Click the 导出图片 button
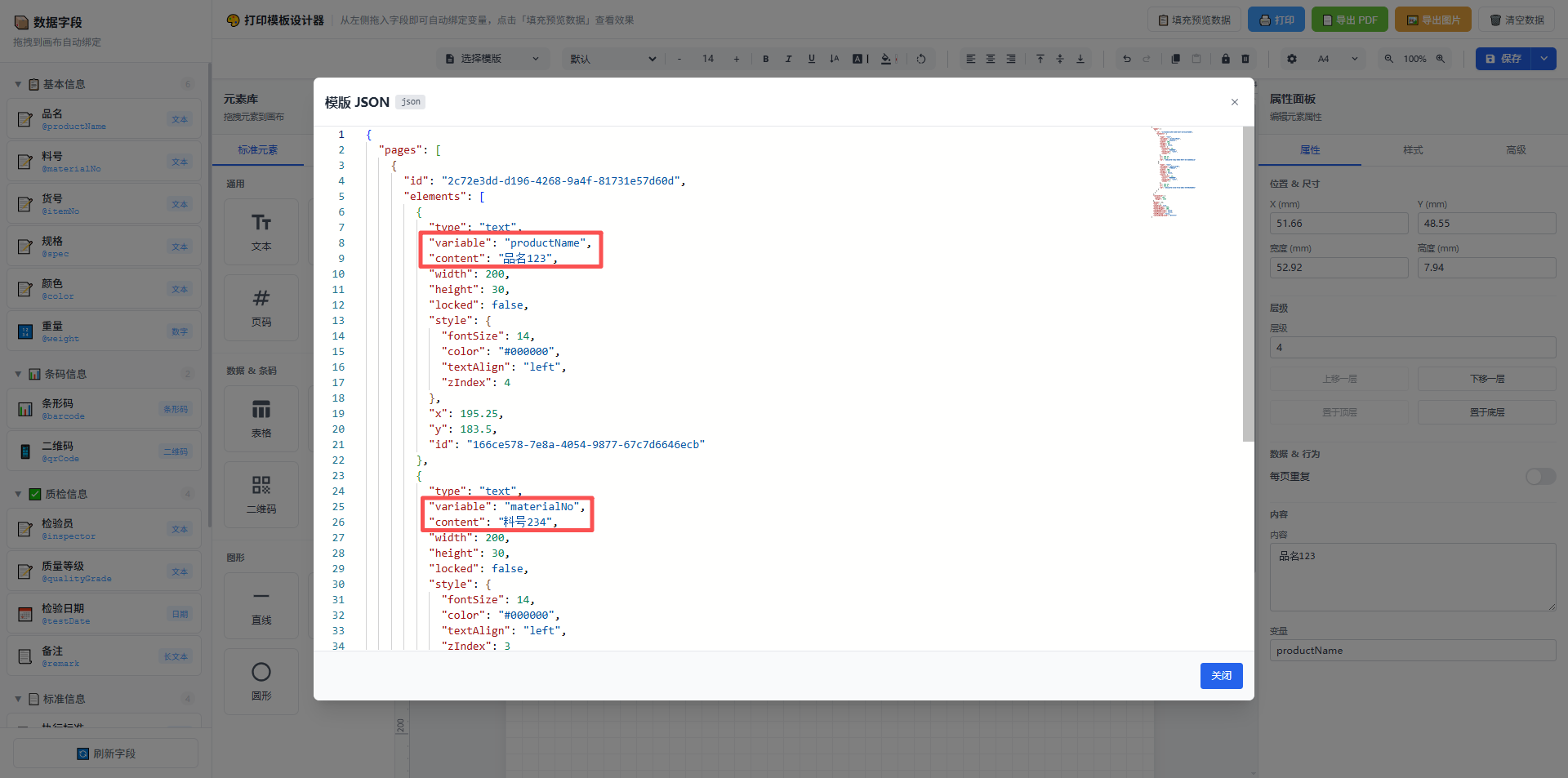This screenshot has height=778, width=1568. (1433, 20)
